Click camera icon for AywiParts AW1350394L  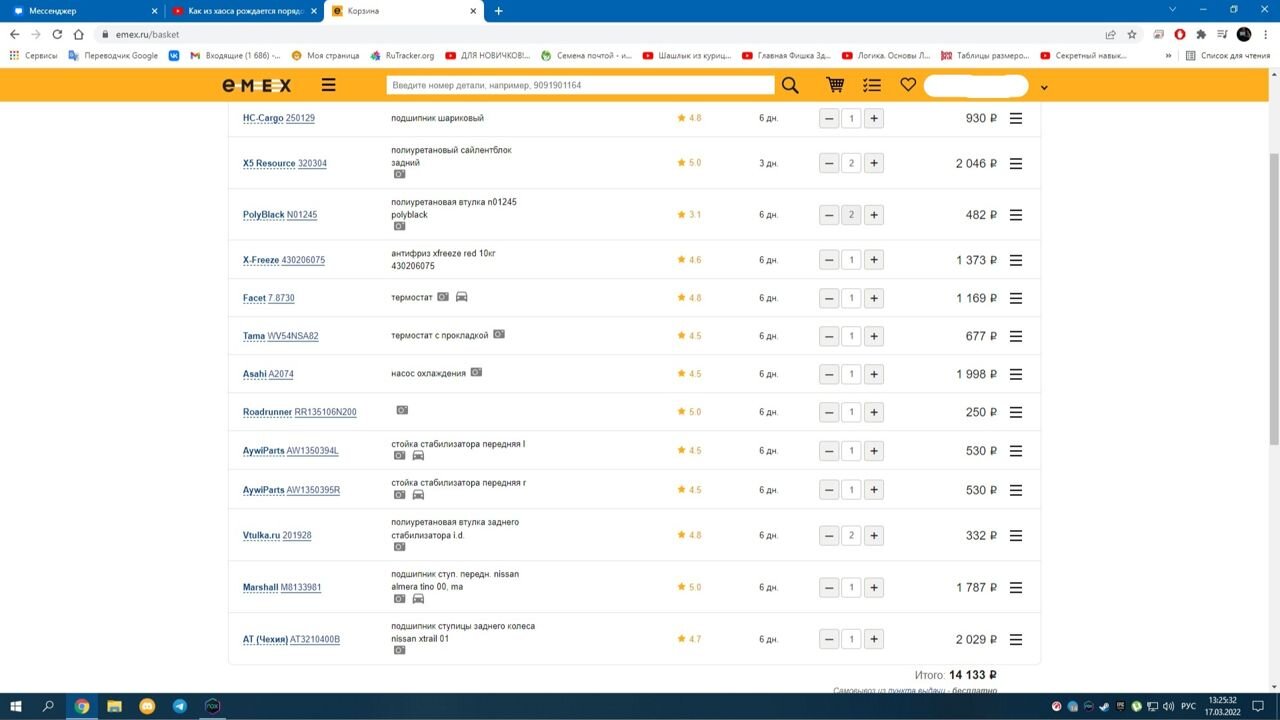(x=399, y=455)
